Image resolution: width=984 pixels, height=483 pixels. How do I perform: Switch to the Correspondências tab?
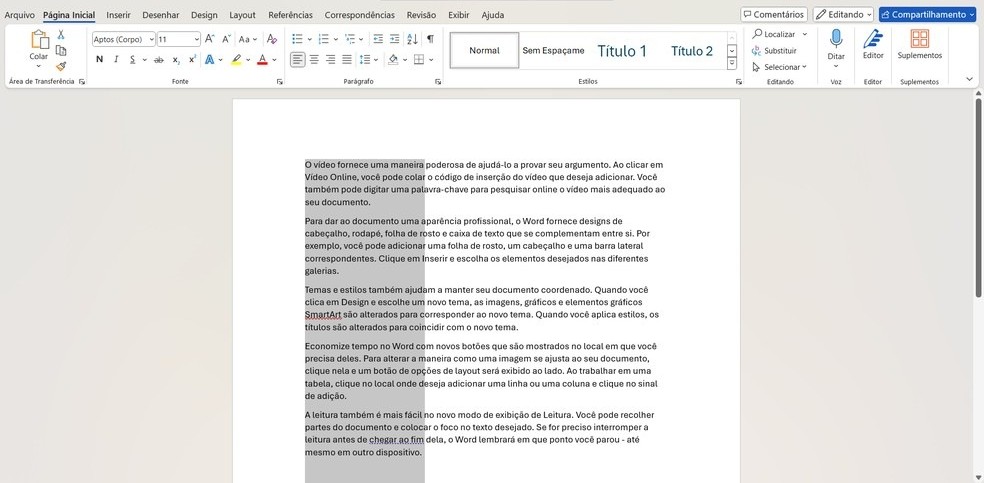360,15
